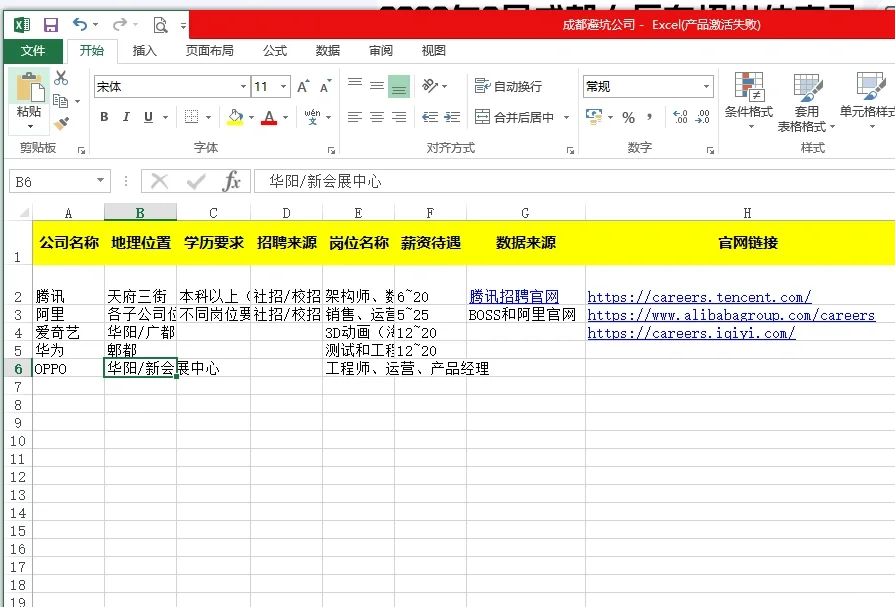895x607 pixels.
Task: Open the careers.iqiyi.com link
Action: click(x=691, y=333)
